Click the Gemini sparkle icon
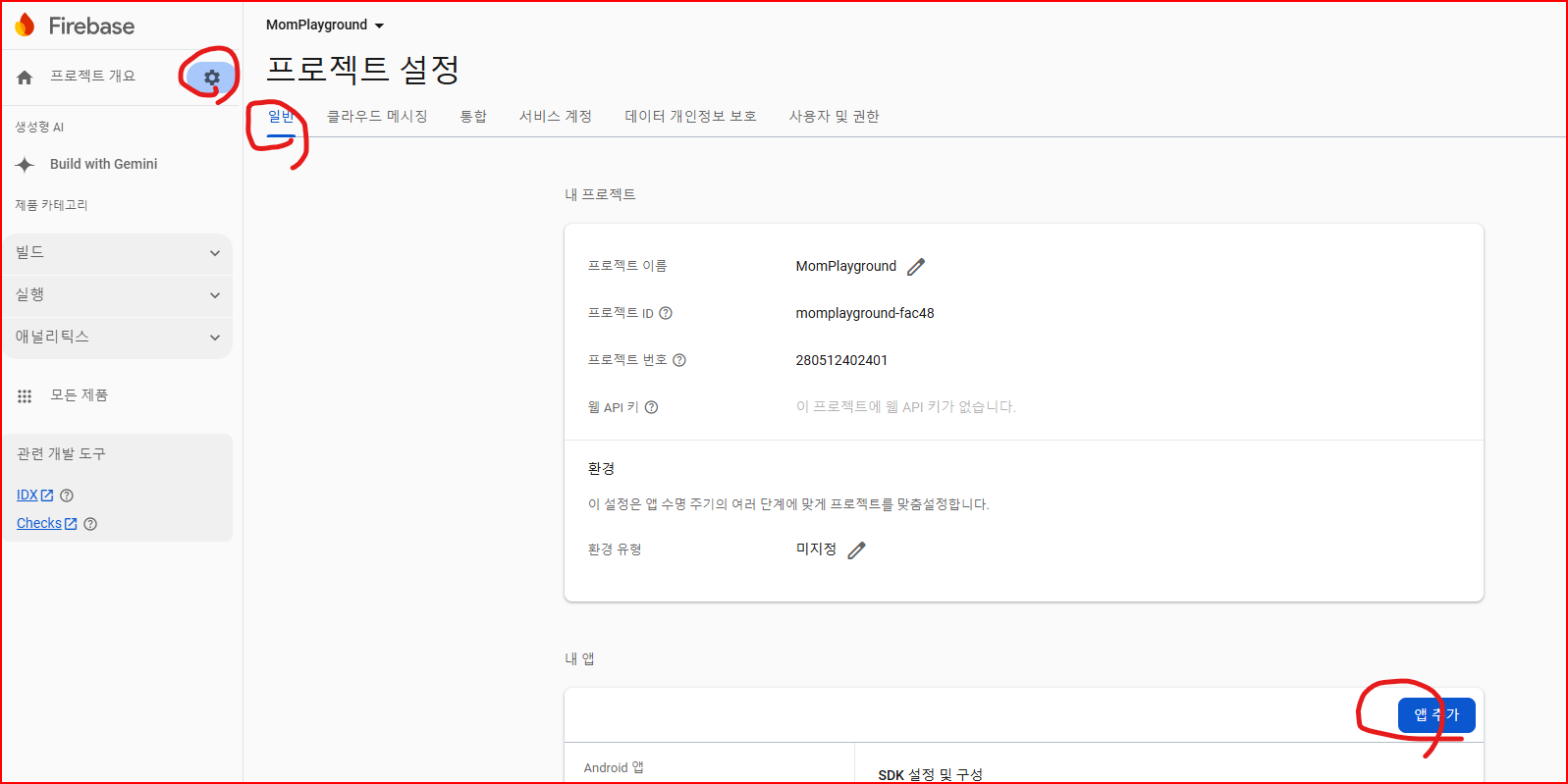The image size is (1568, 784). 26,165
